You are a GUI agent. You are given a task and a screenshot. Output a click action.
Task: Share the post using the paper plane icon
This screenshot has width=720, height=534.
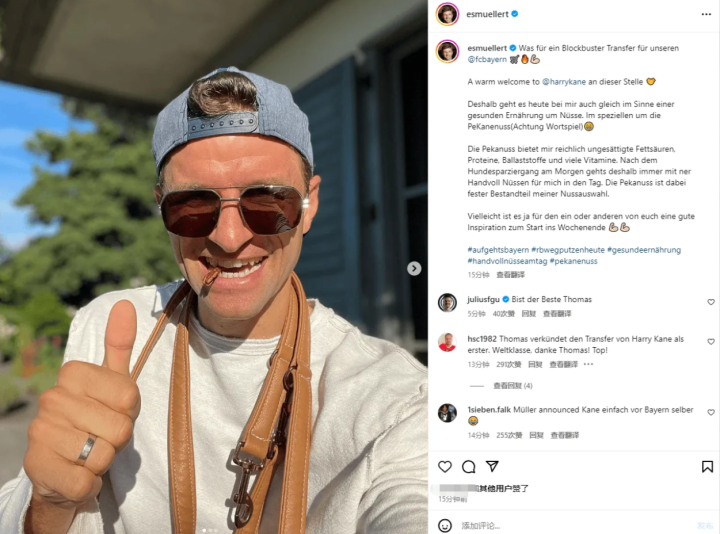492,467
